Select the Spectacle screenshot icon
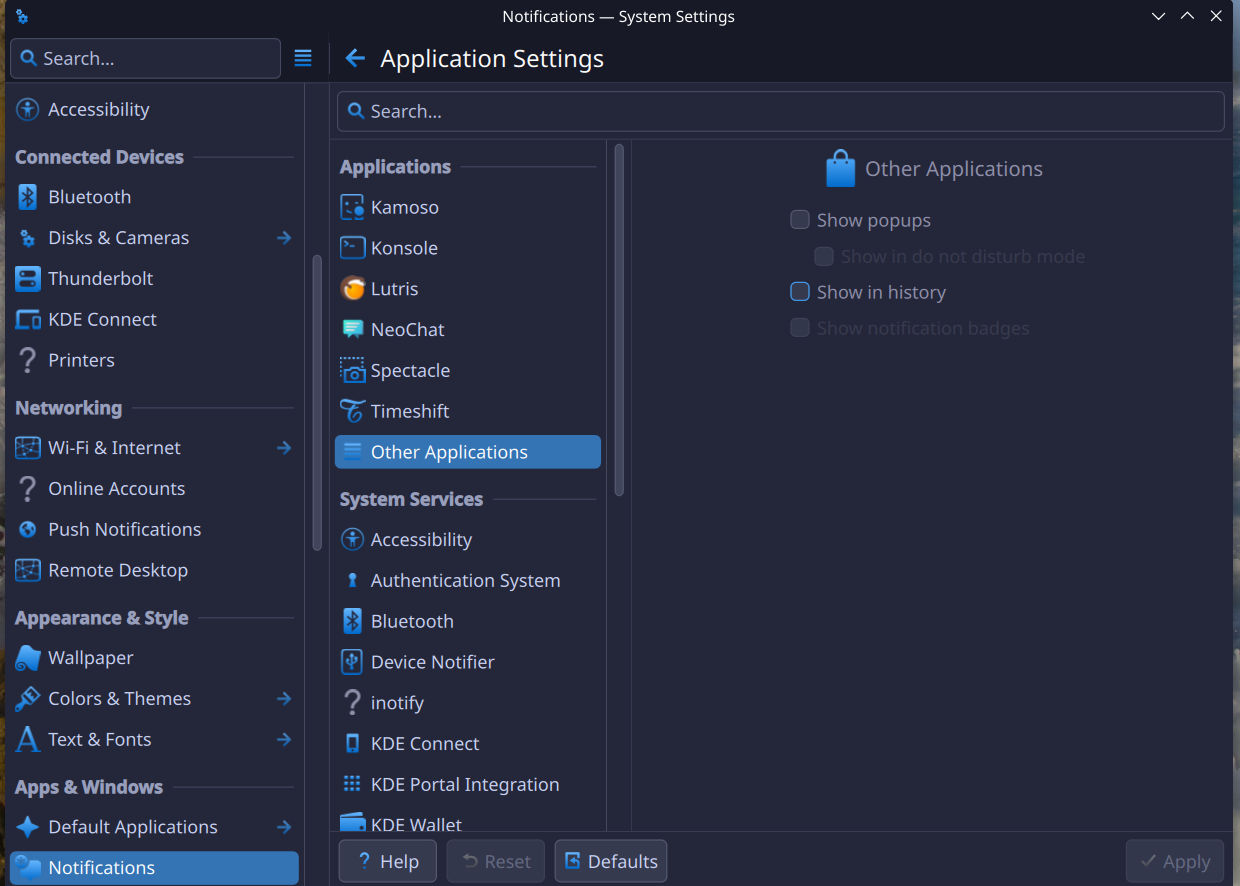This screenshot has height=886, width=1240. pyautogui.click(x=352, y=371)
